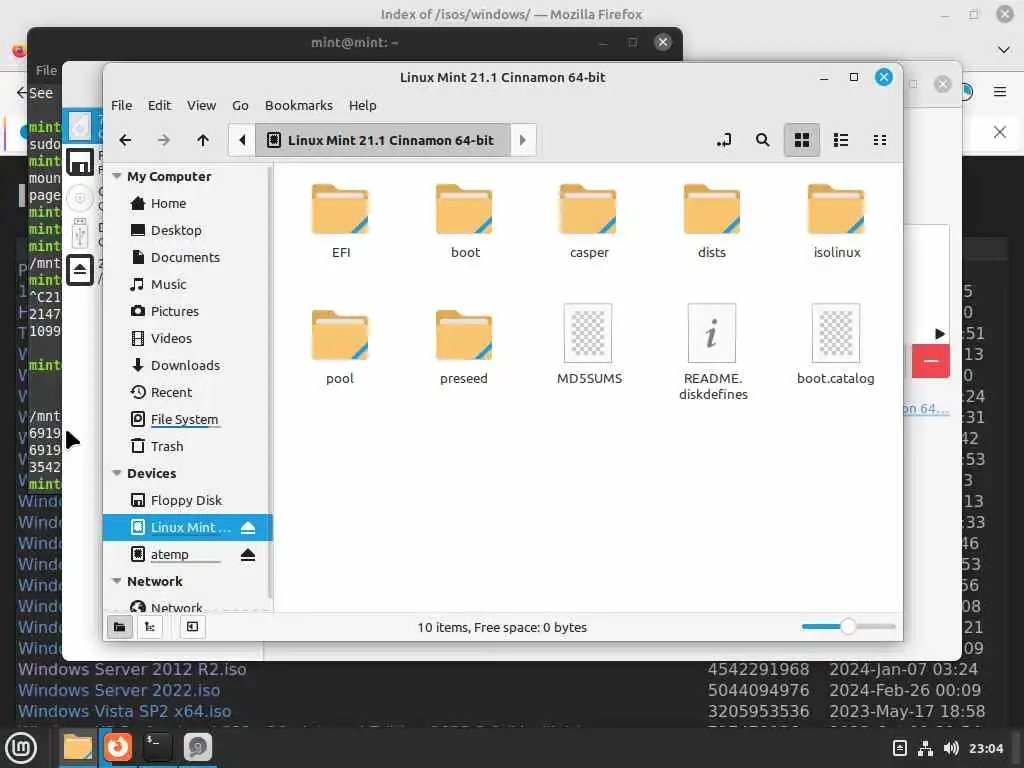Viewport: 1024px width, 768px height.
Task: Open the Edit menu
Action: (159, 105)
